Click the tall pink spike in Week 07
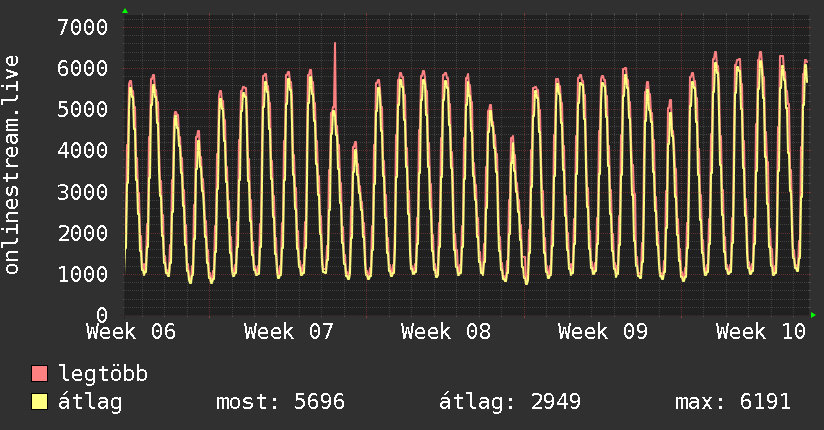824x430 pixels. point(335,74)
